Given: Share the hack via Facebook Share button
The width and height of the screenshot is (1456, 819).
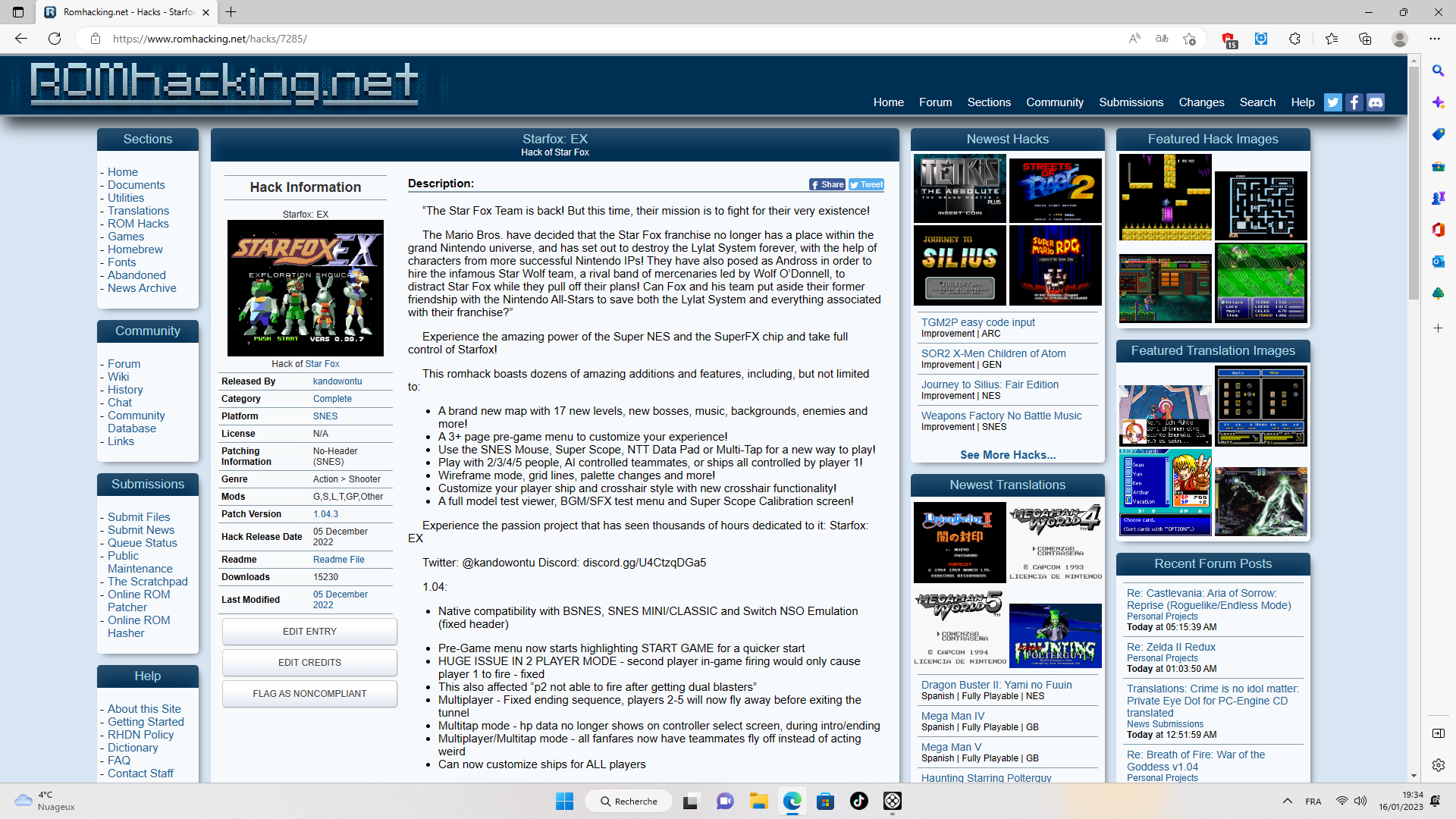Looking at the screenshot, I should pyautogui.click(x=827, y=184).
